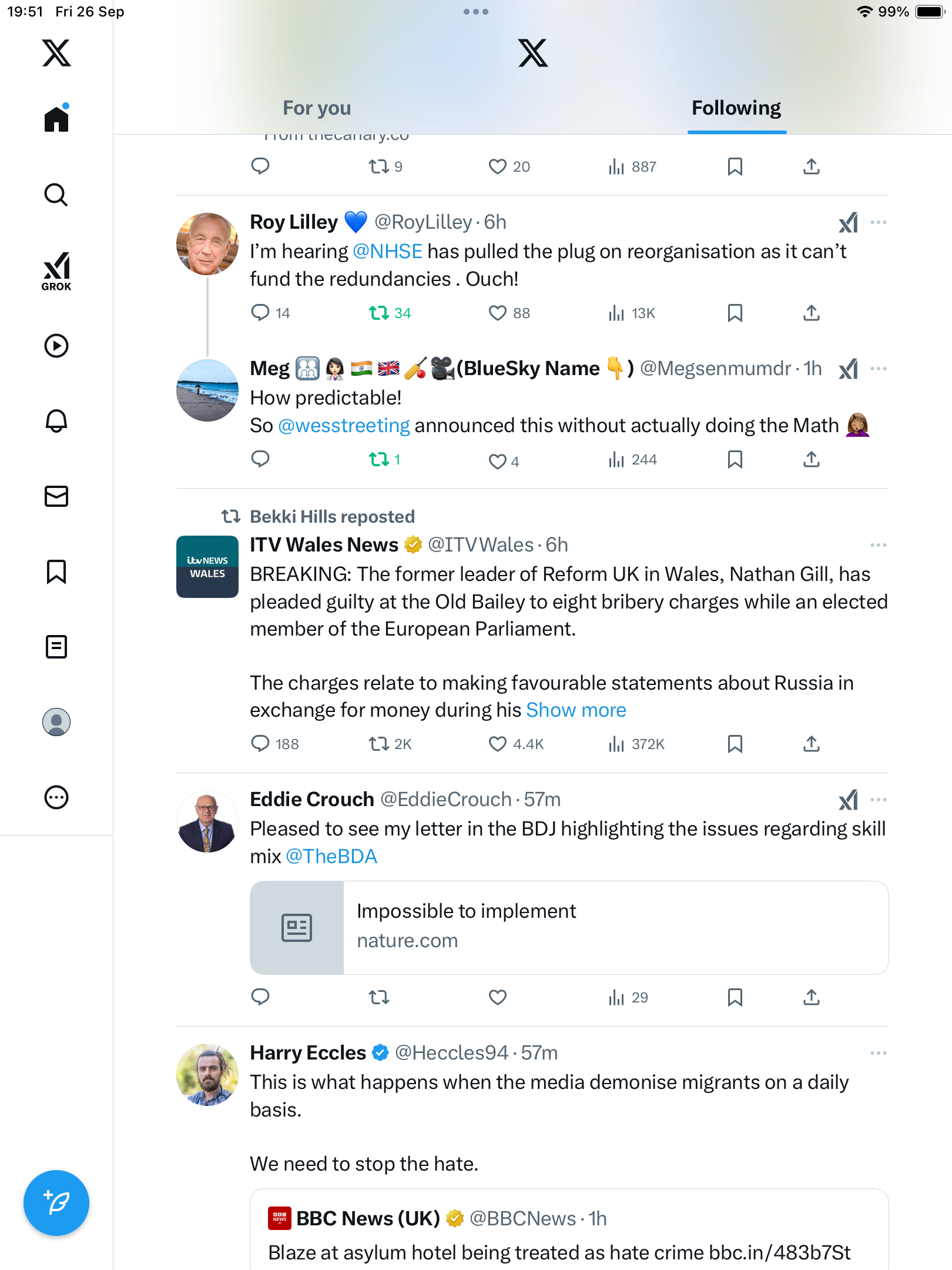Select the Following tab
Viewport: 952px width, 1270px height.
[x=736, y=108]
